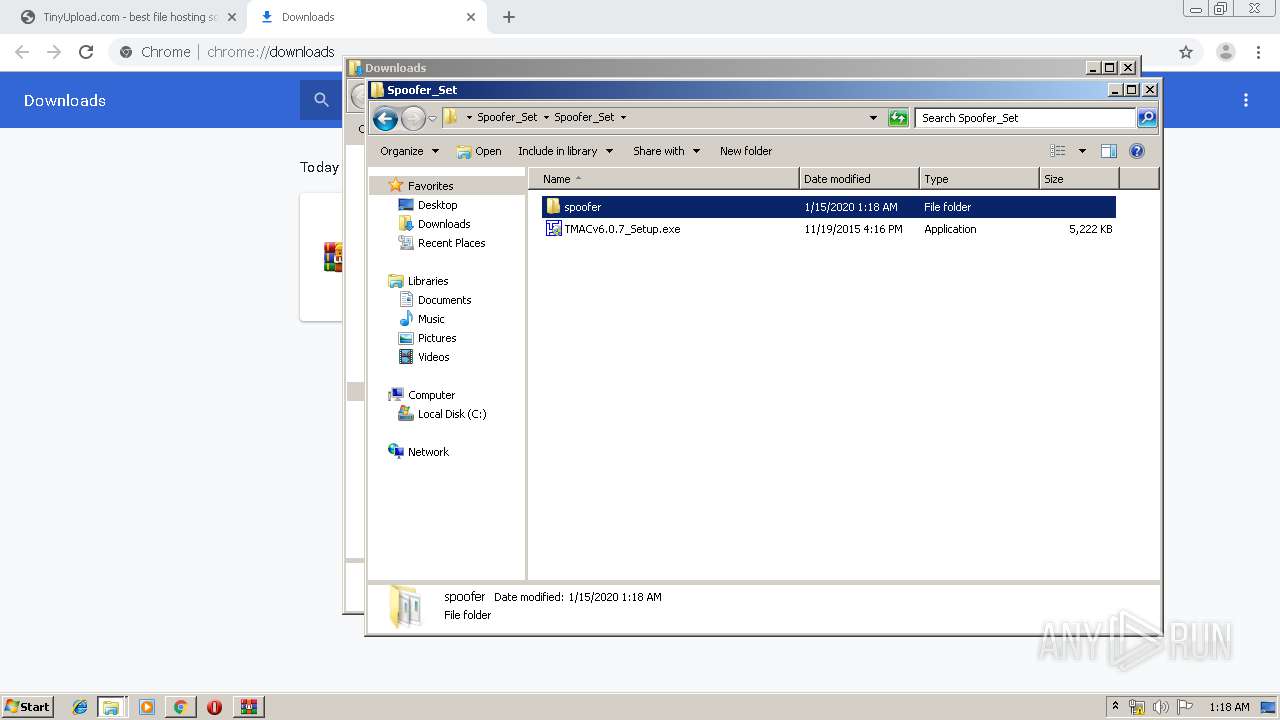Select Computer in navigation pane
This screenshot has width=1280, height=720.
point(431,395)
